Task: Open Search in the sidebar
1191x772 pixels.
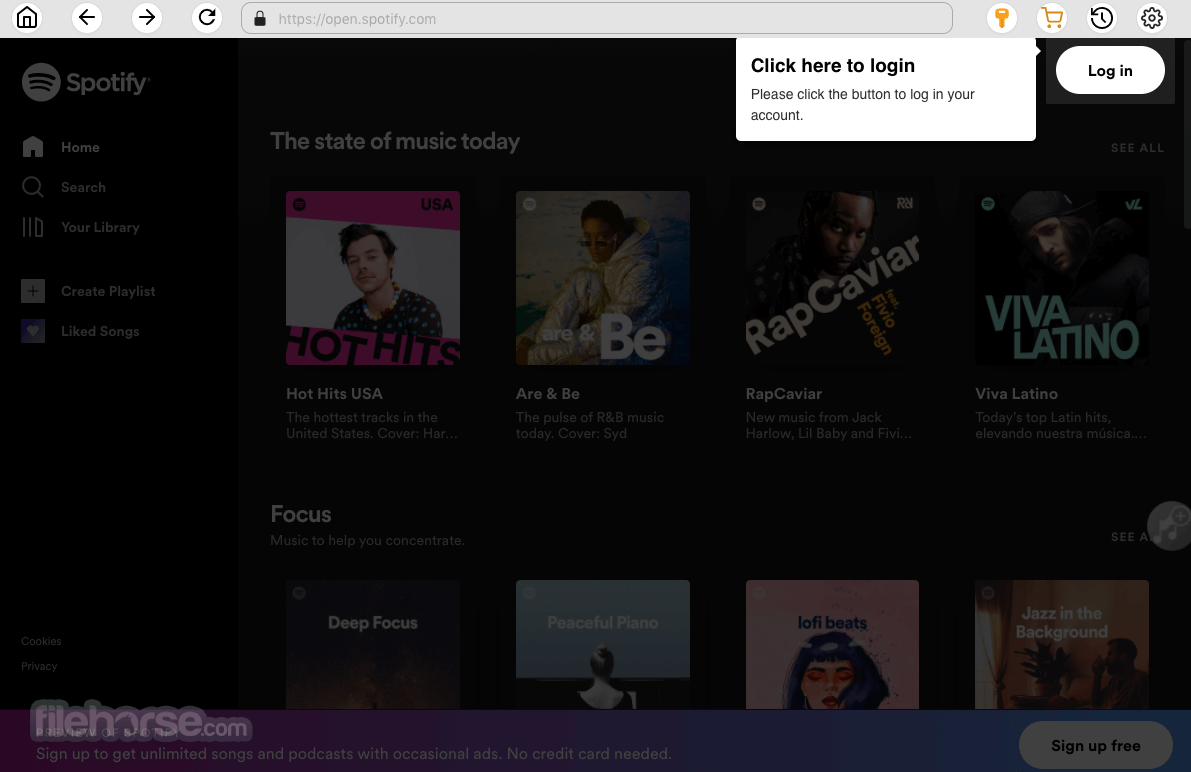Action: (64, 187)
